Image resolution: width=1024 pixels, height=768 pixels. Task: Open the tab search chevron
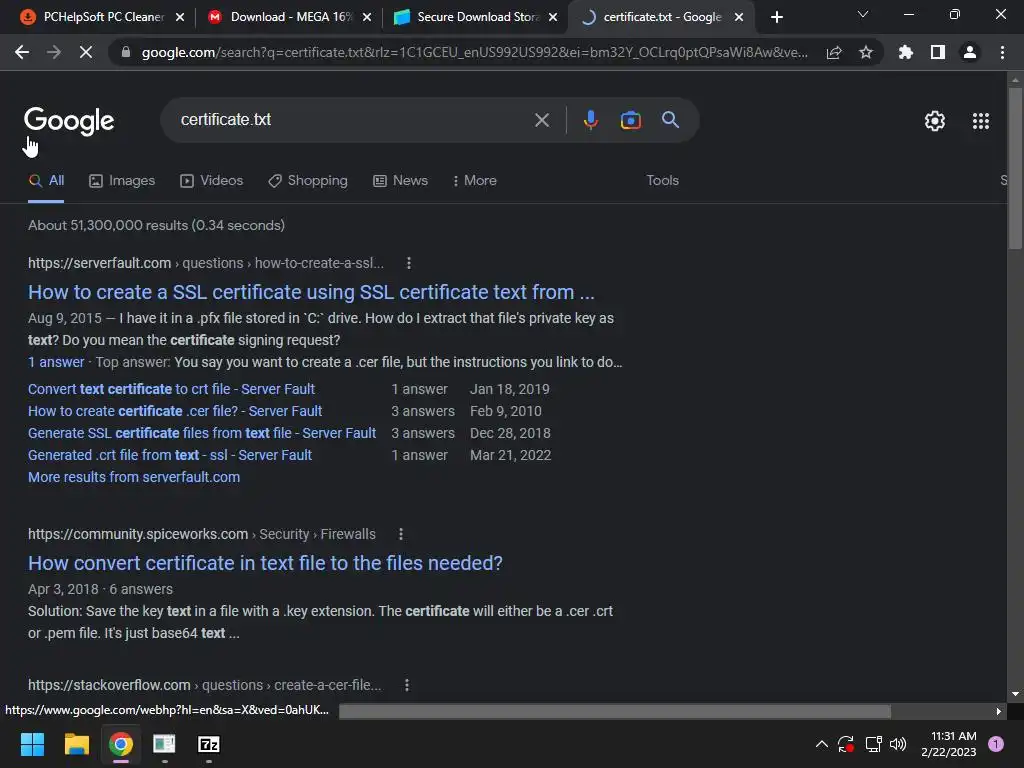[863, 14]
